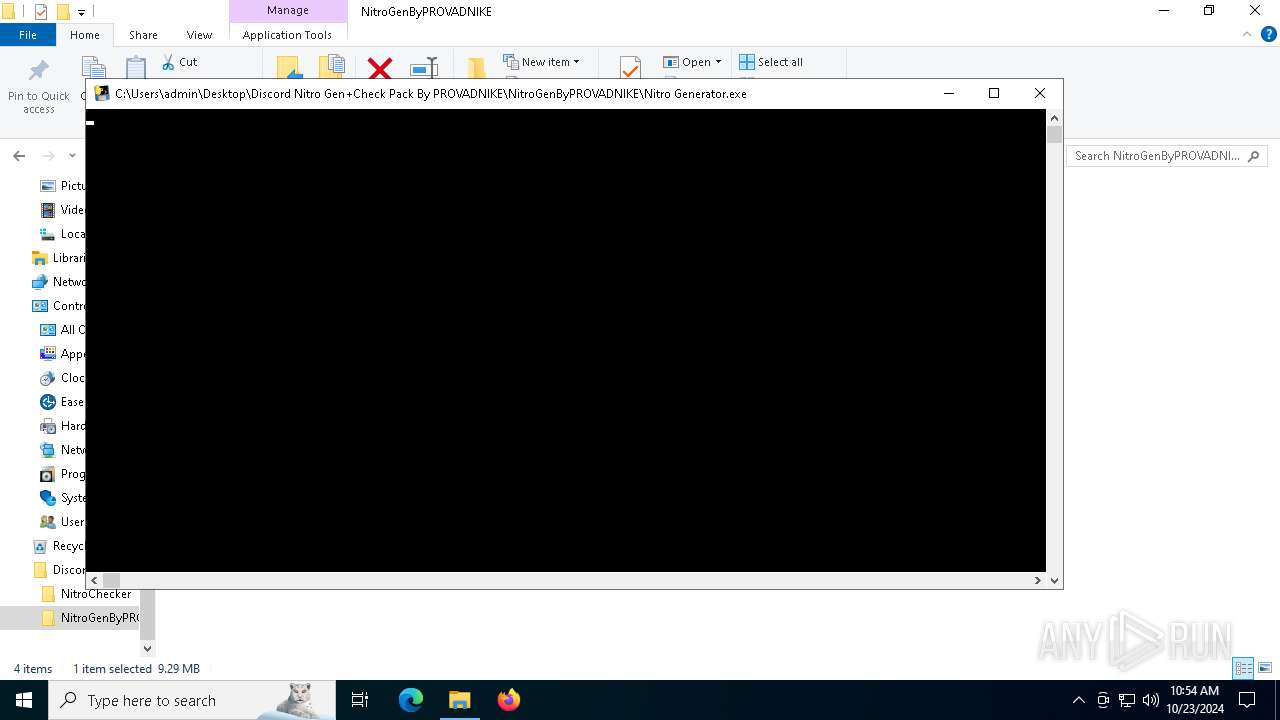This screenshot has height=720, width=1280.
Task: Launch Microsoft Edge from the taskbar
Action: (411, 700)
